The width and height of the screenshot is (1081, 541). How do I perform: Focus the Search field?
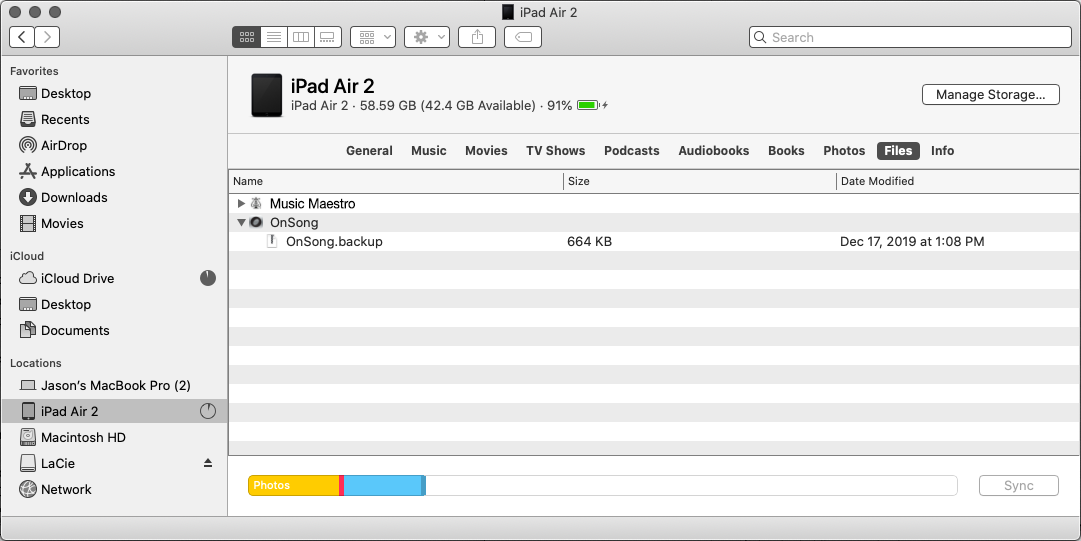pos(910,37)
